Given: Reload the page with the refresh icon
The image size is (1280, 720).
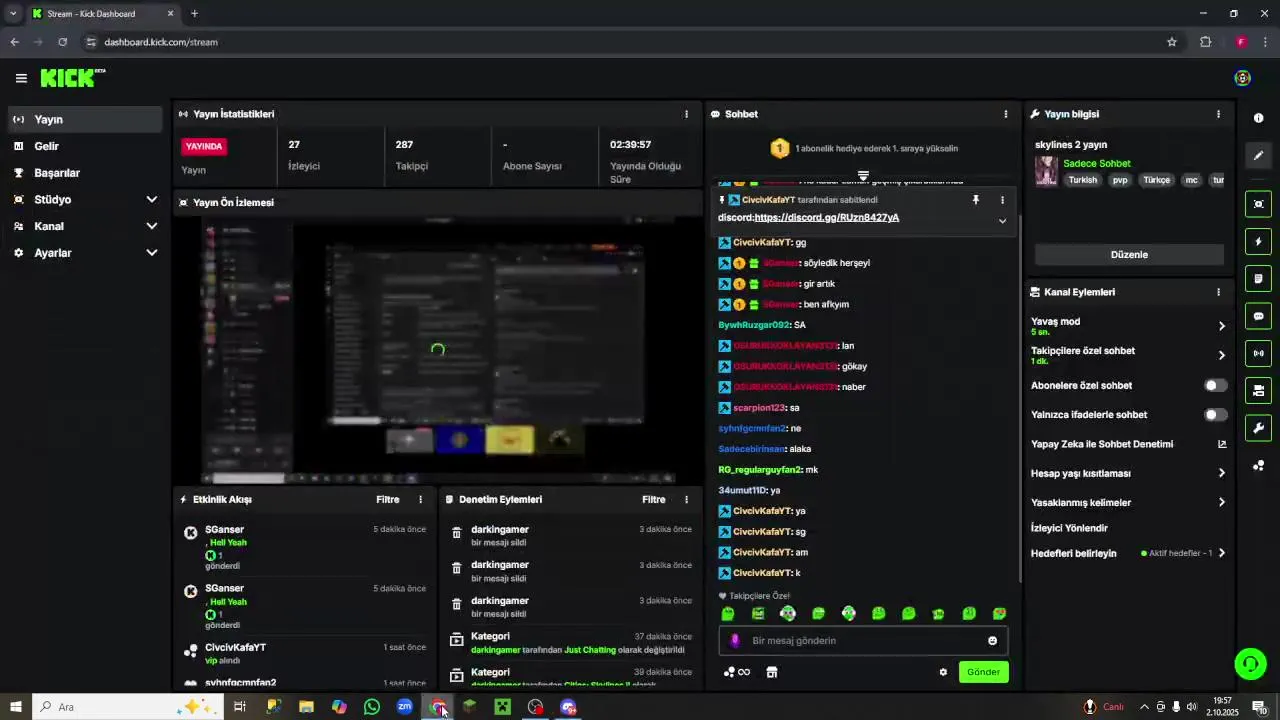Looking at the screenshot, I should pos(62,42).
